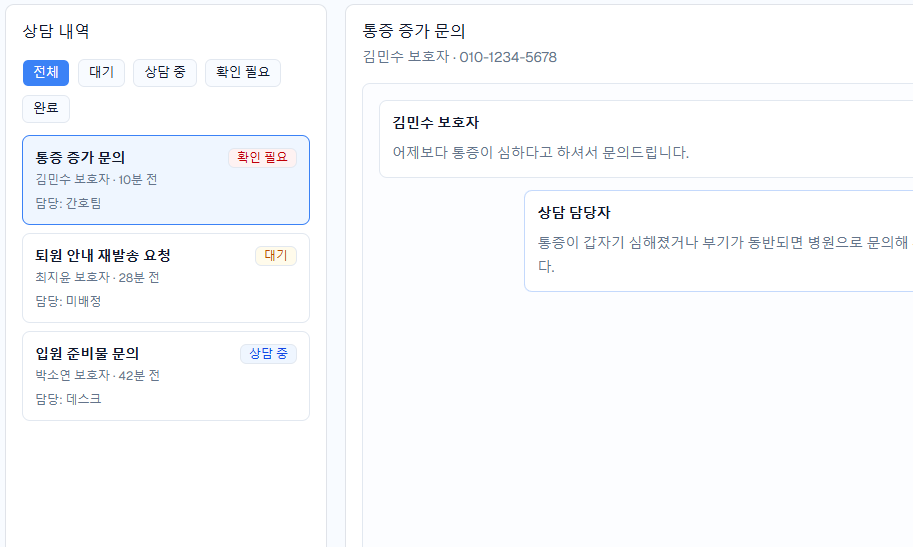Click 담당: 미배정 text
Screen dimensions: 913x547
click(x=68, y=301)
